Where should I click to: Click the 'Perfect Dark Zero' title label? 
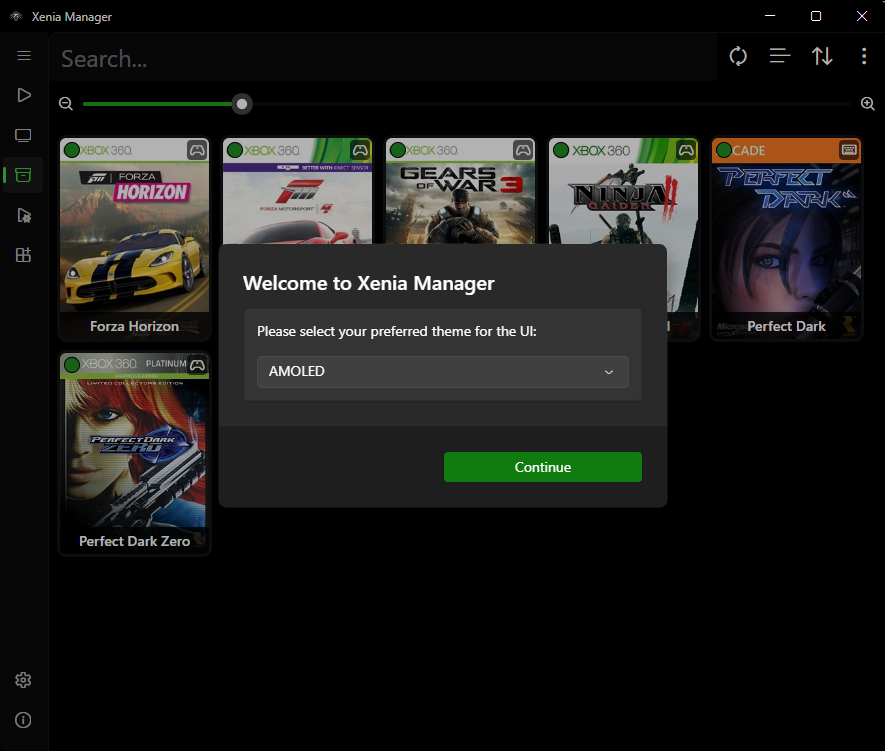tap(134, 541)
